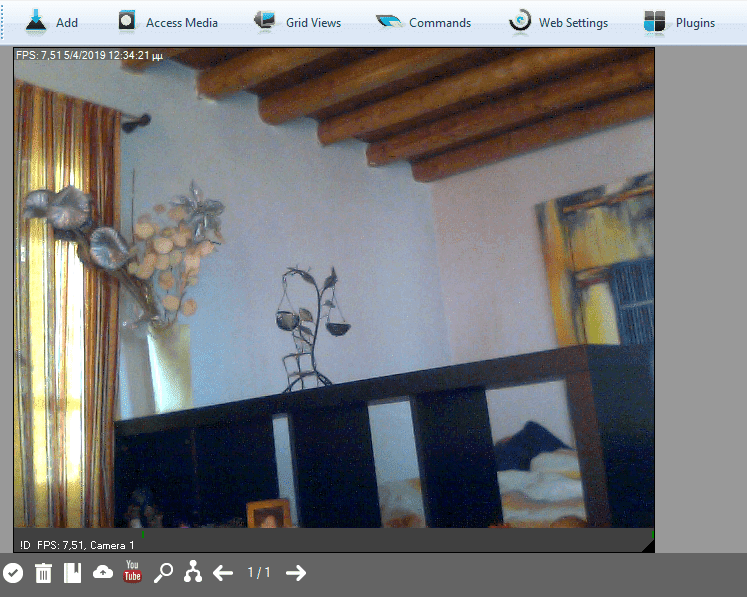The image size is (747, 597).
Task: Select the Camera 1 live video feed
Action: point(334,288)
